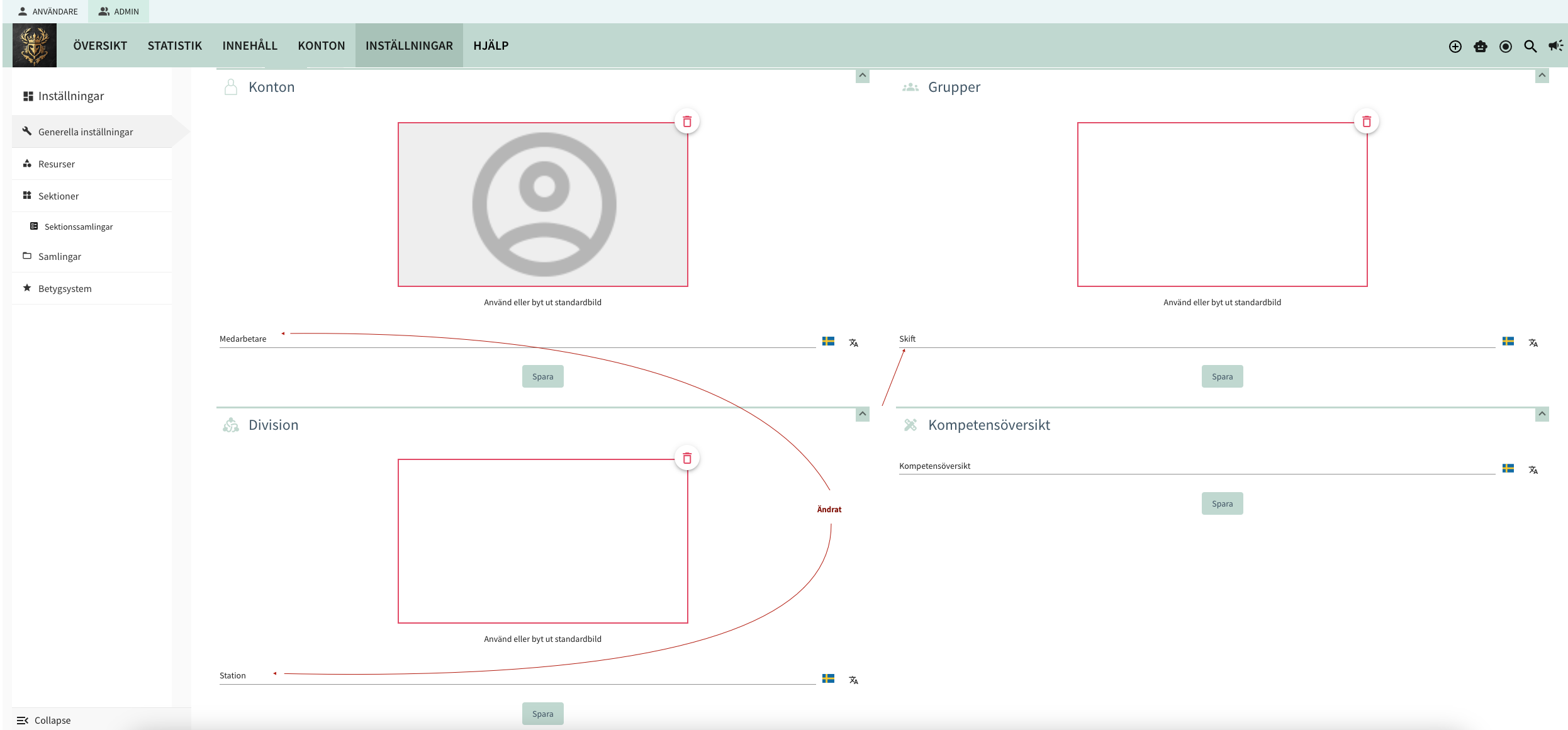Click the megaphone announcements icon
The image size is (1568, 730).
pyautogui.click(x=1555, y=46)
